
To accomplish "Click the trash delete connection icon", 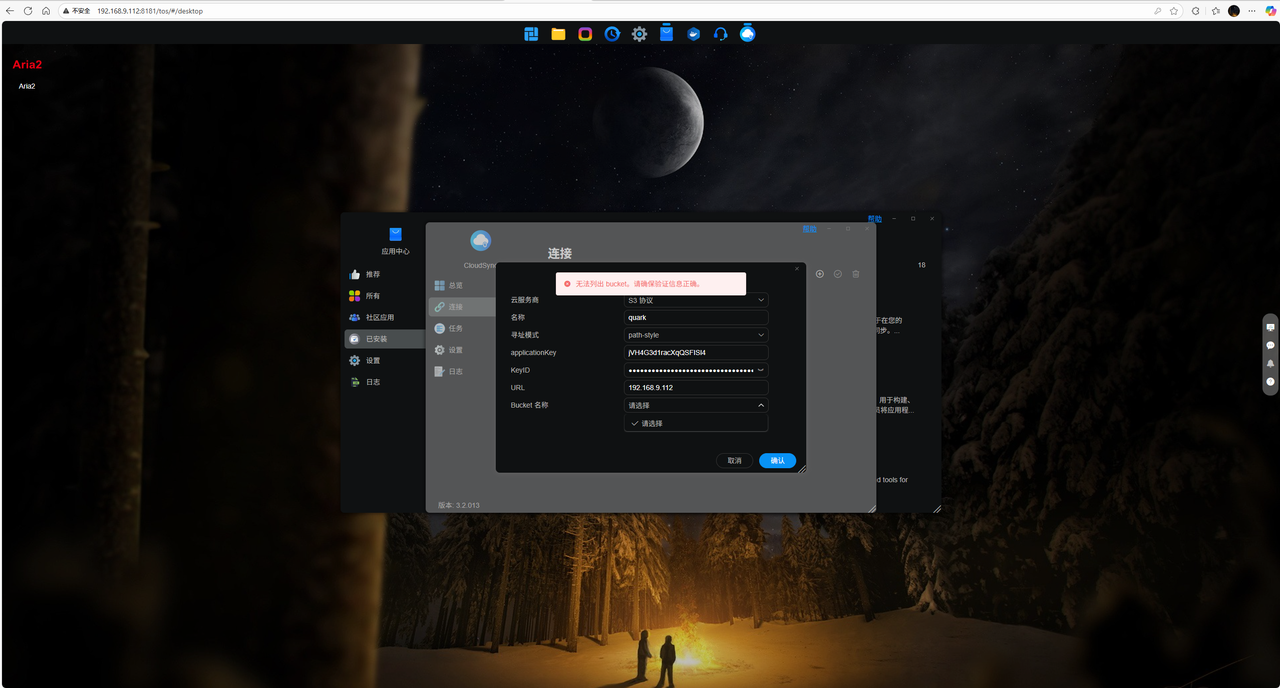I will point(856,274).
